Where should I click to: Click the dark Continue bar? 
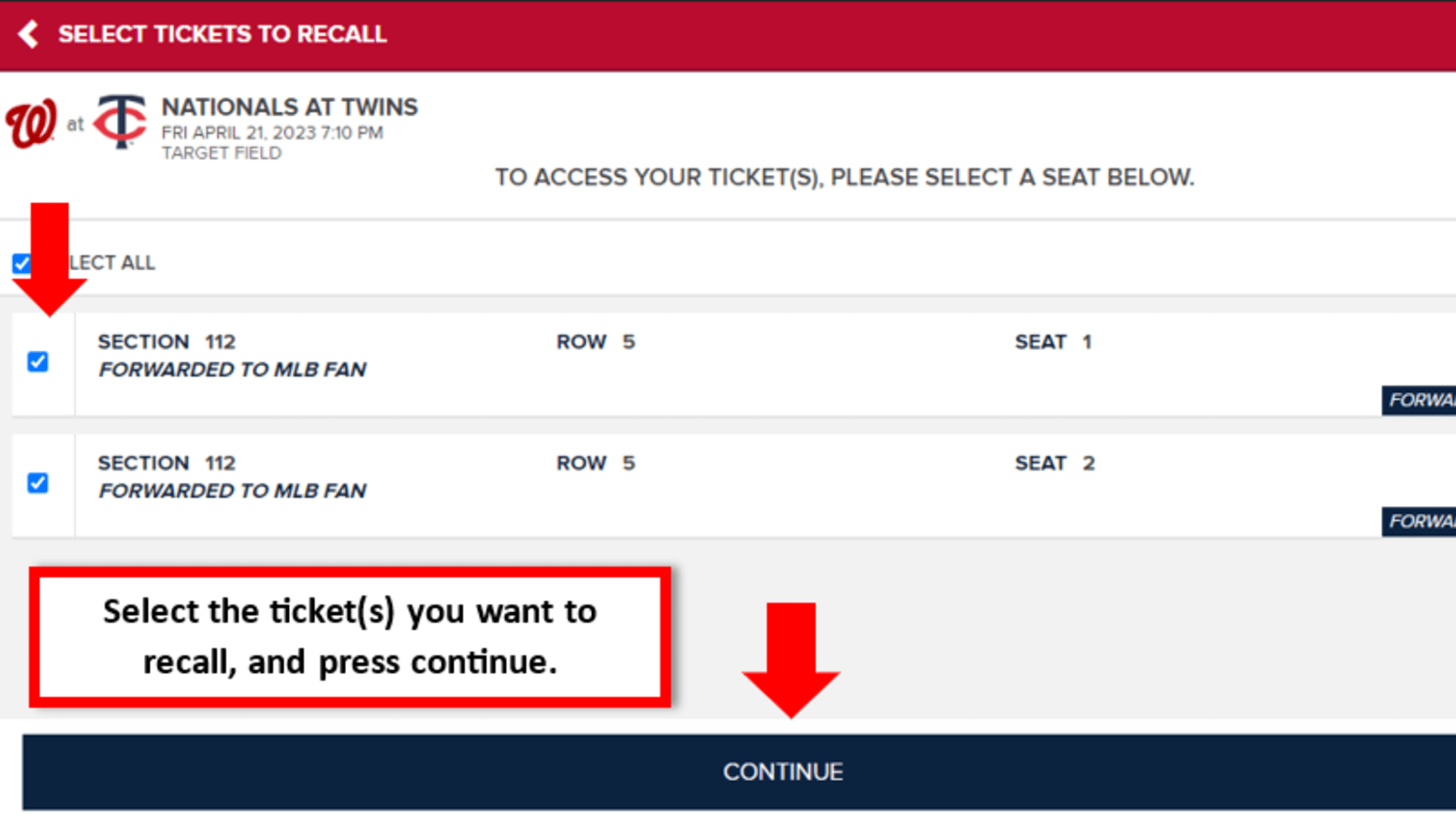(783, 772)
